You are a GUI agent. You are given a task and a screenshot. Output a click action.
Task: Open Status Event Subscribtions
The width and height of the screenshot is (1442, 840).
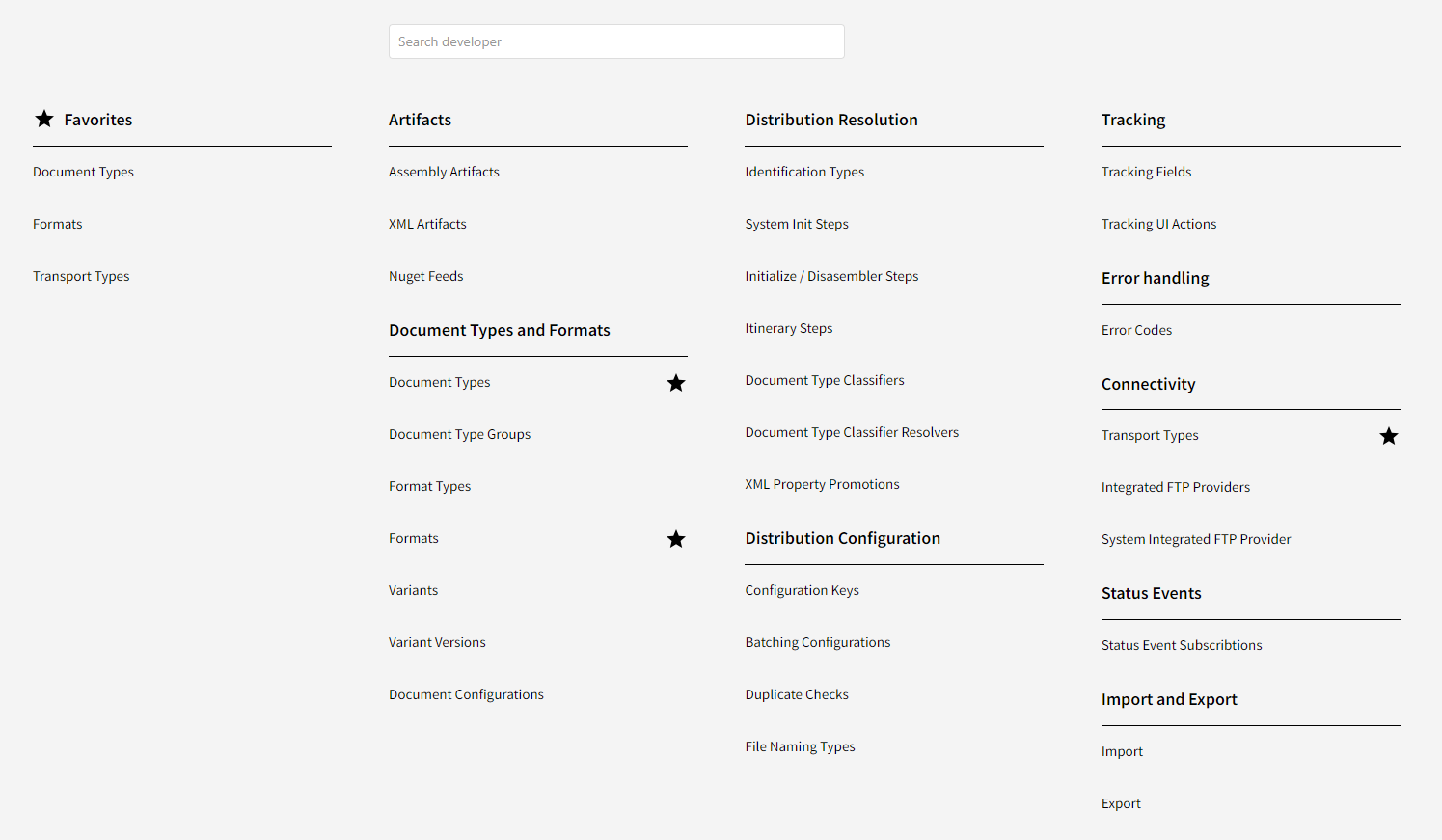[x=1181, y=645]
